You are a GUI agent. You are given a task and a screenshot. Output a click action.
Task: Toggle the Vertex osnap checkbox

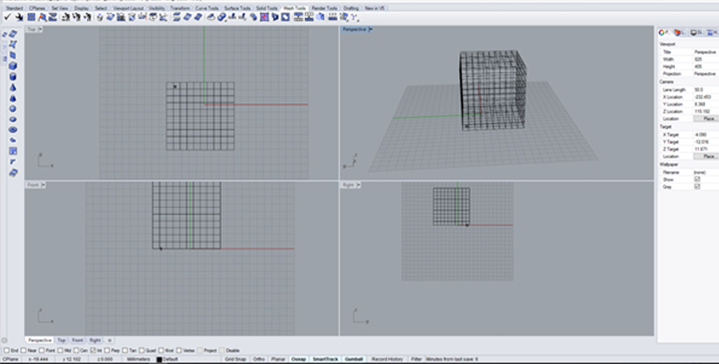click(179, 350)
